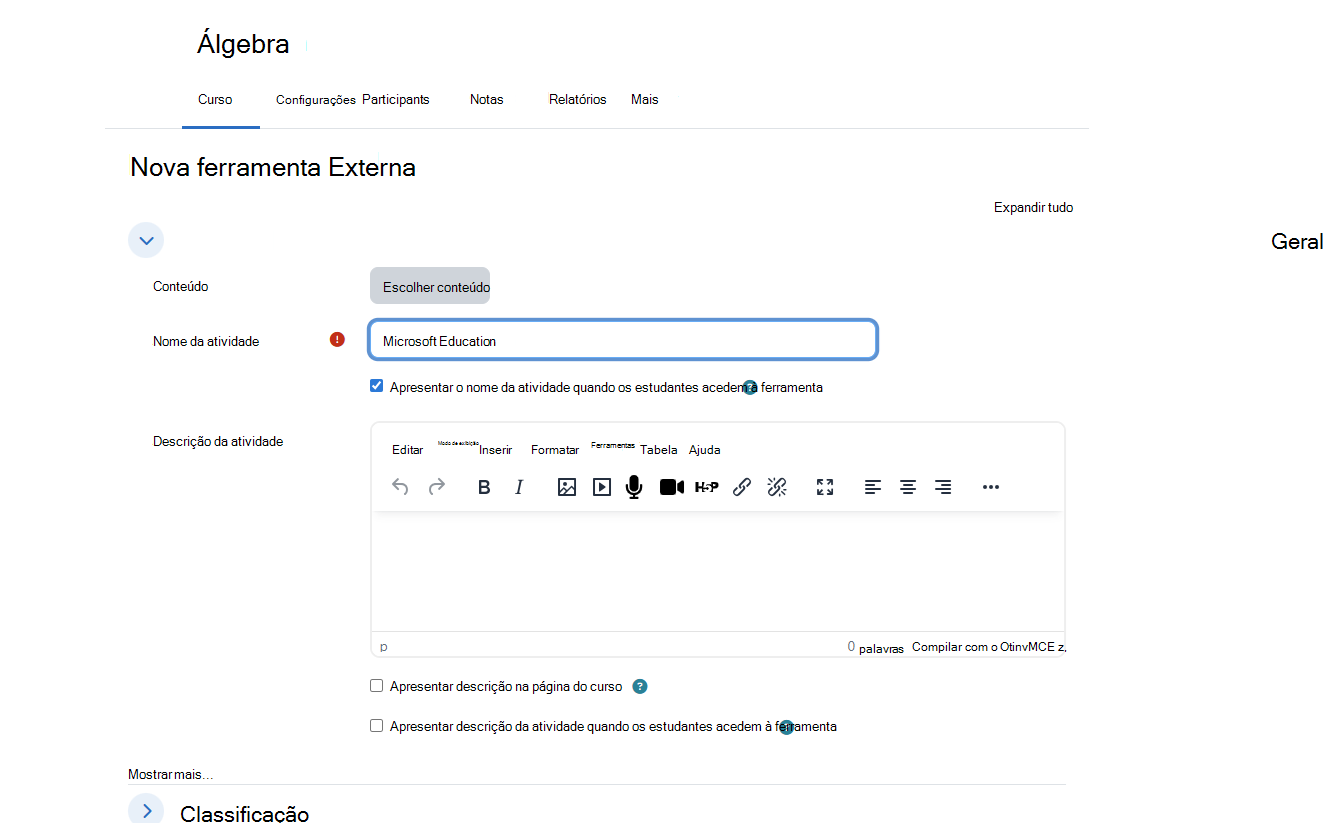Insert H5P content from the toolbar
Image resolution: width=1324 pixels, height=823 pixels.
point(707,487)
